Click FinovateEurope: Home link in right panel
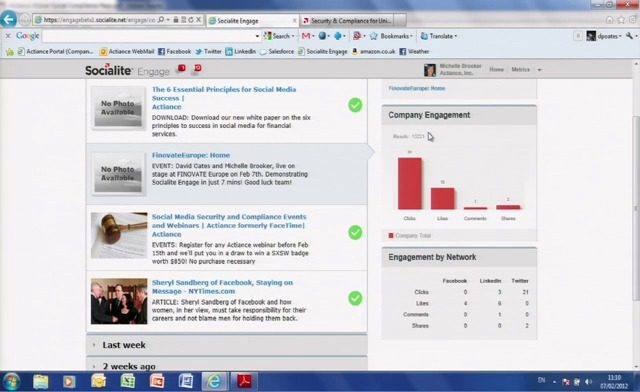 click(x=416, y=88)
